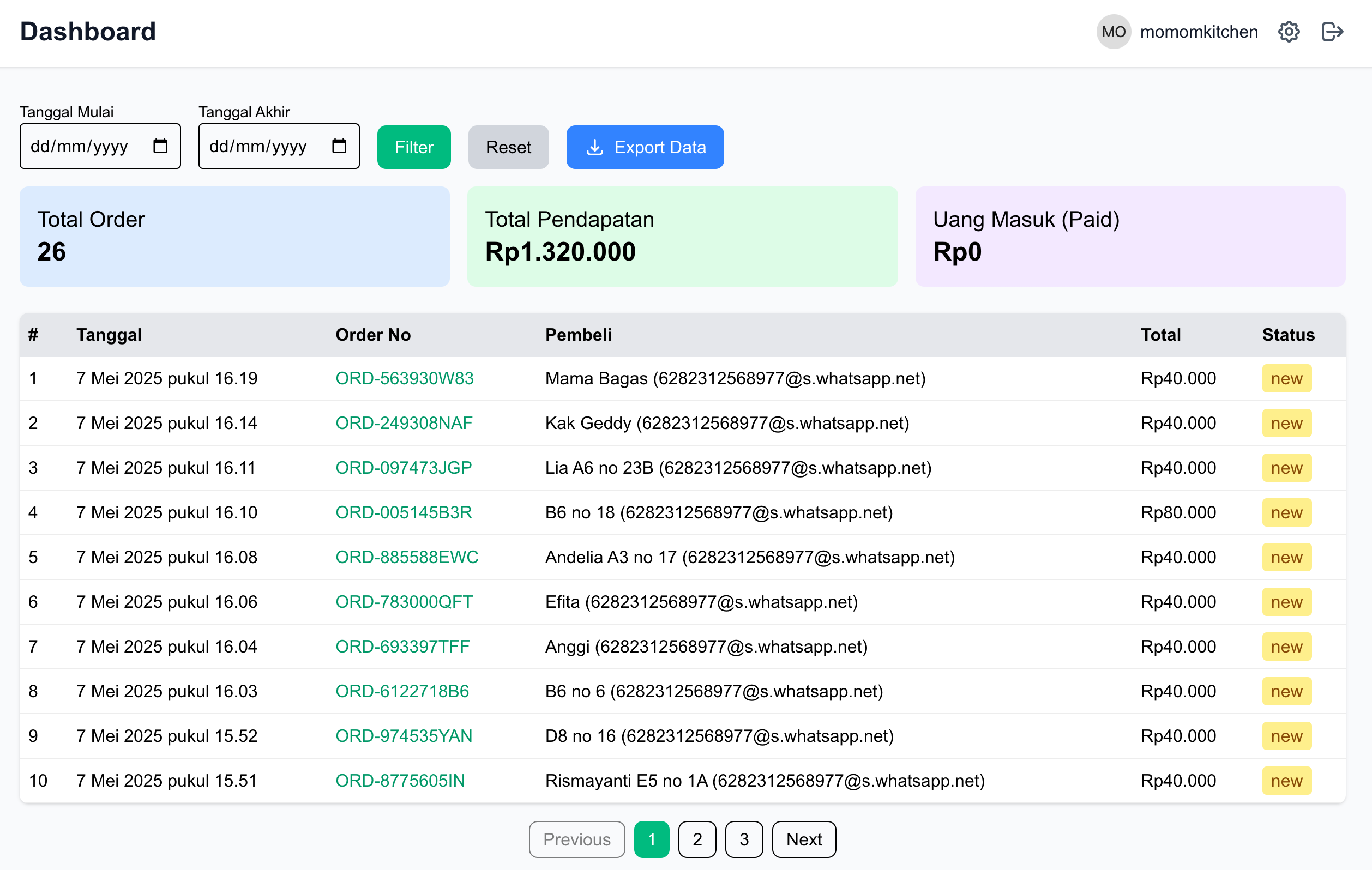Viewport: 1372px width, 870px height.
Task: Open the settings gear icon
Action: point(1289,31)
